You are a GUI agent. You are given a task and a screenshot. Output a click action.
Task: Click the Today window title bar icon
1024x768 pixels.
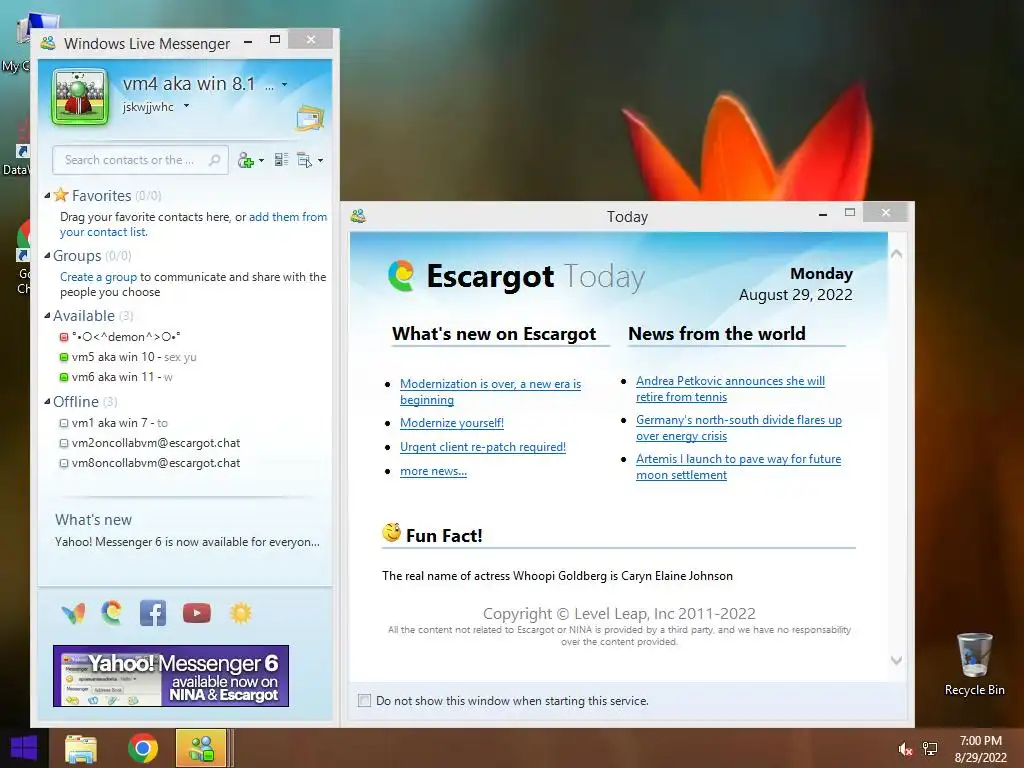click(x=358, y=216)
